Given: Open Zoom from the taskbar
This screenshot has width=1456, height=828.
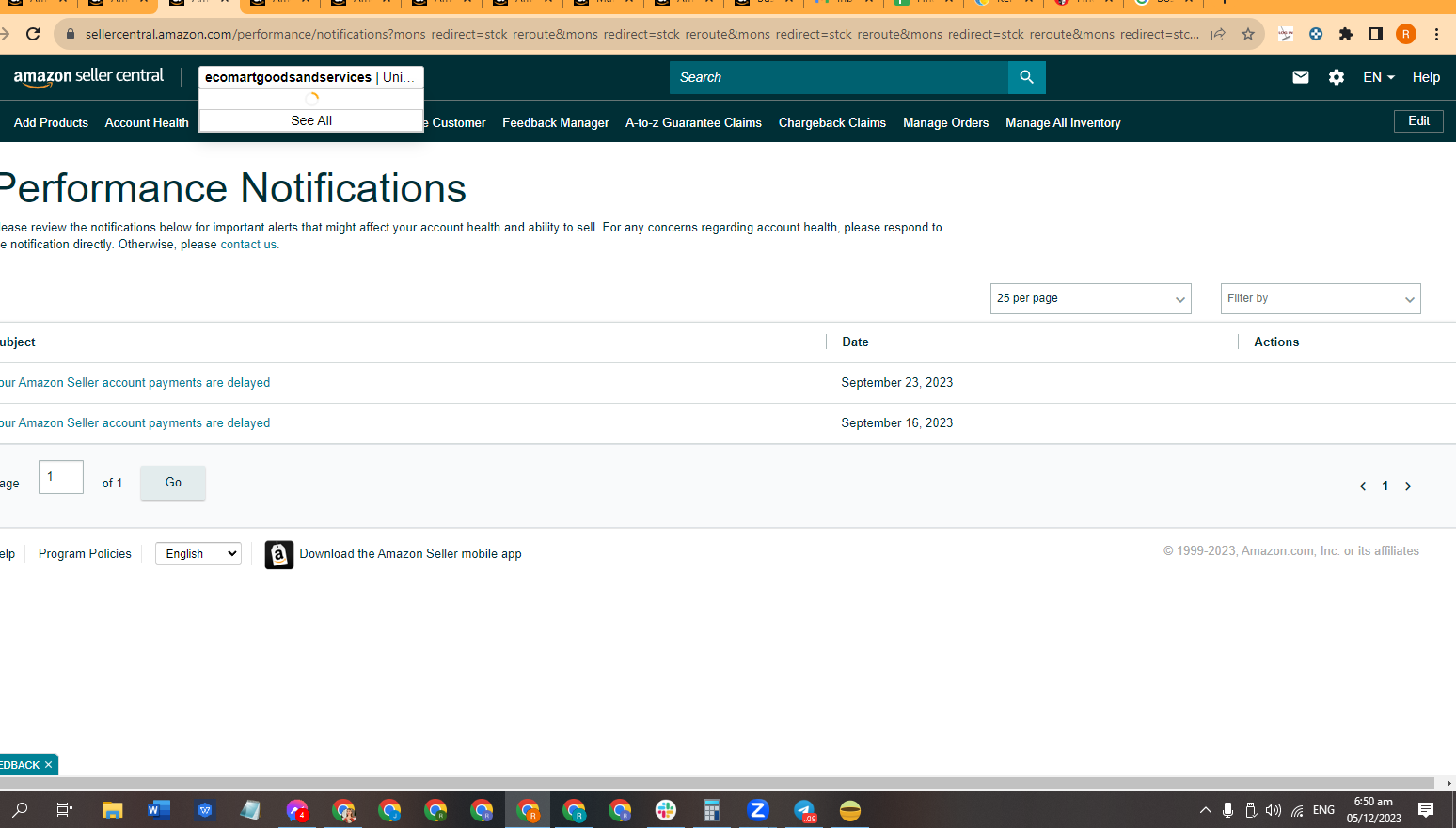Looking at the screenshot, I should click(758, 810).
